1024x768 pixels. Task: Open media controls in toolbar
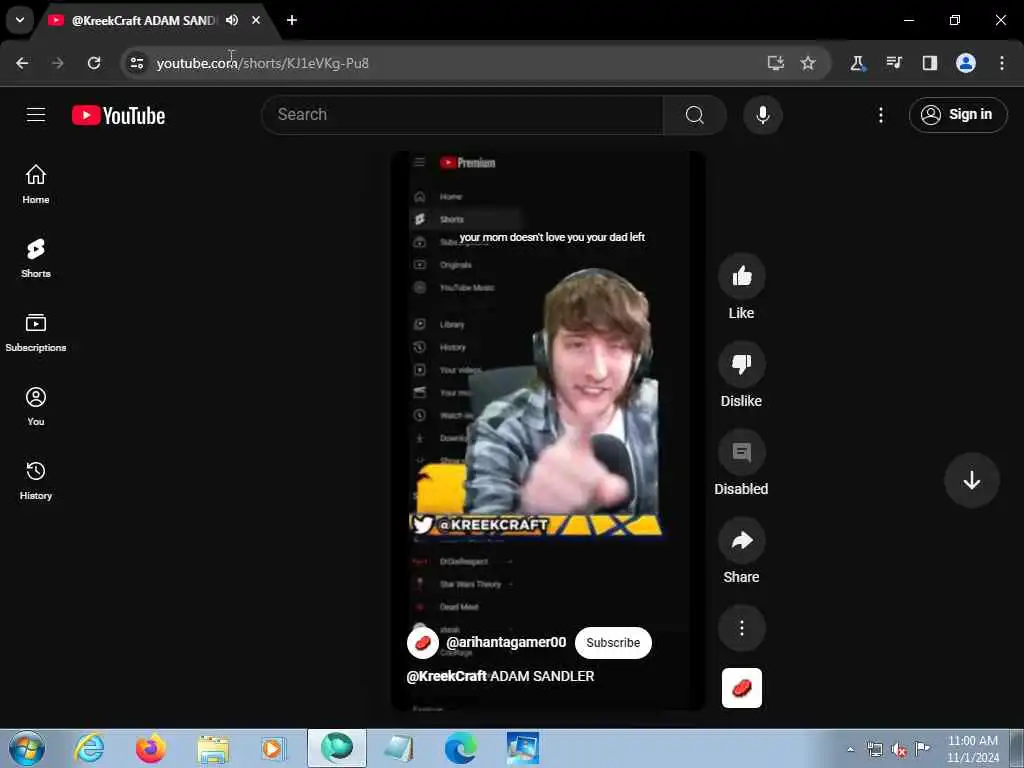pos(894,63)
